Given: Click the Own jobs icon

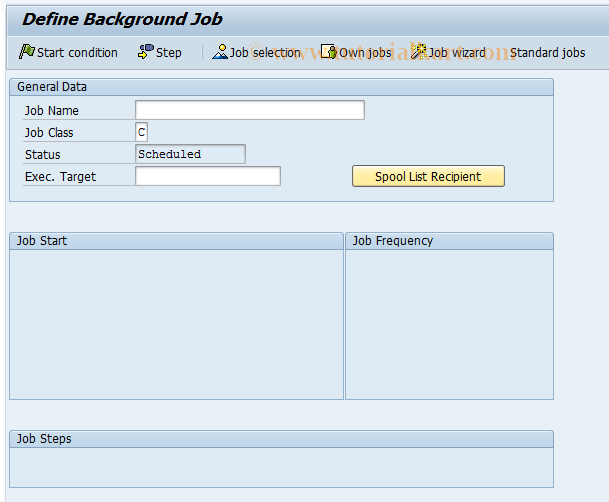Looking at the screenshot, I should point(329,52).
